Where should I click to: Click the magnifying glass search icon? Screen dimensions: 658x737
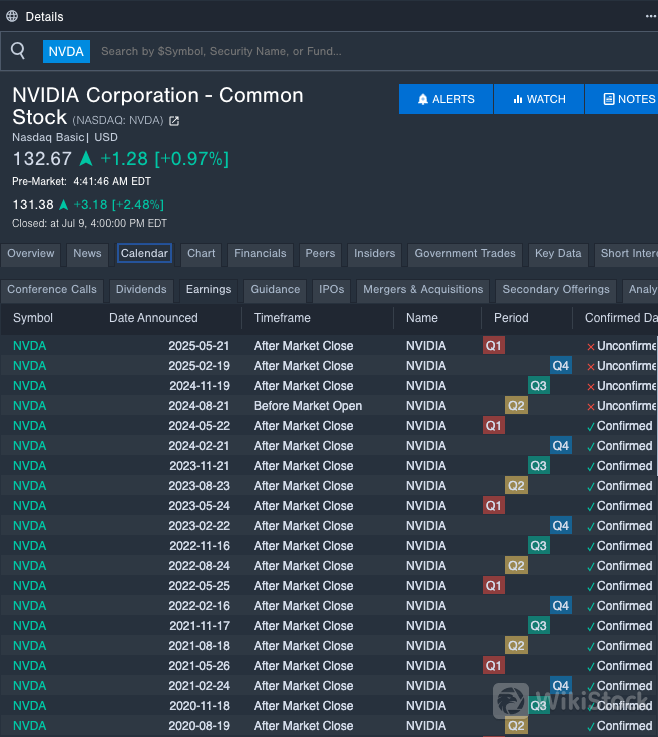click(18, 51)
